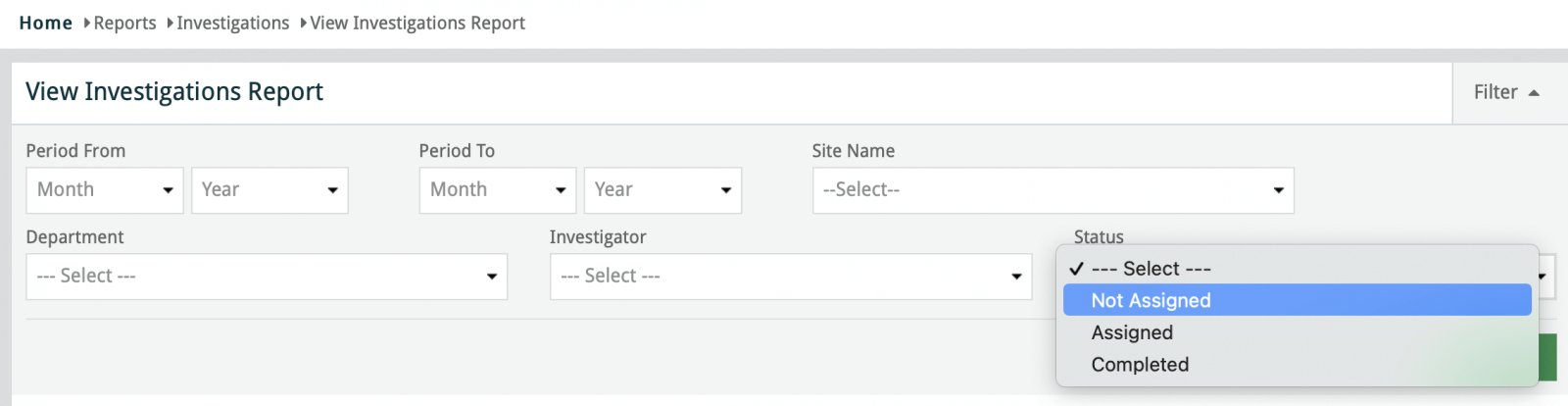Click the Department dropdown arrow

tap(492, 277)
